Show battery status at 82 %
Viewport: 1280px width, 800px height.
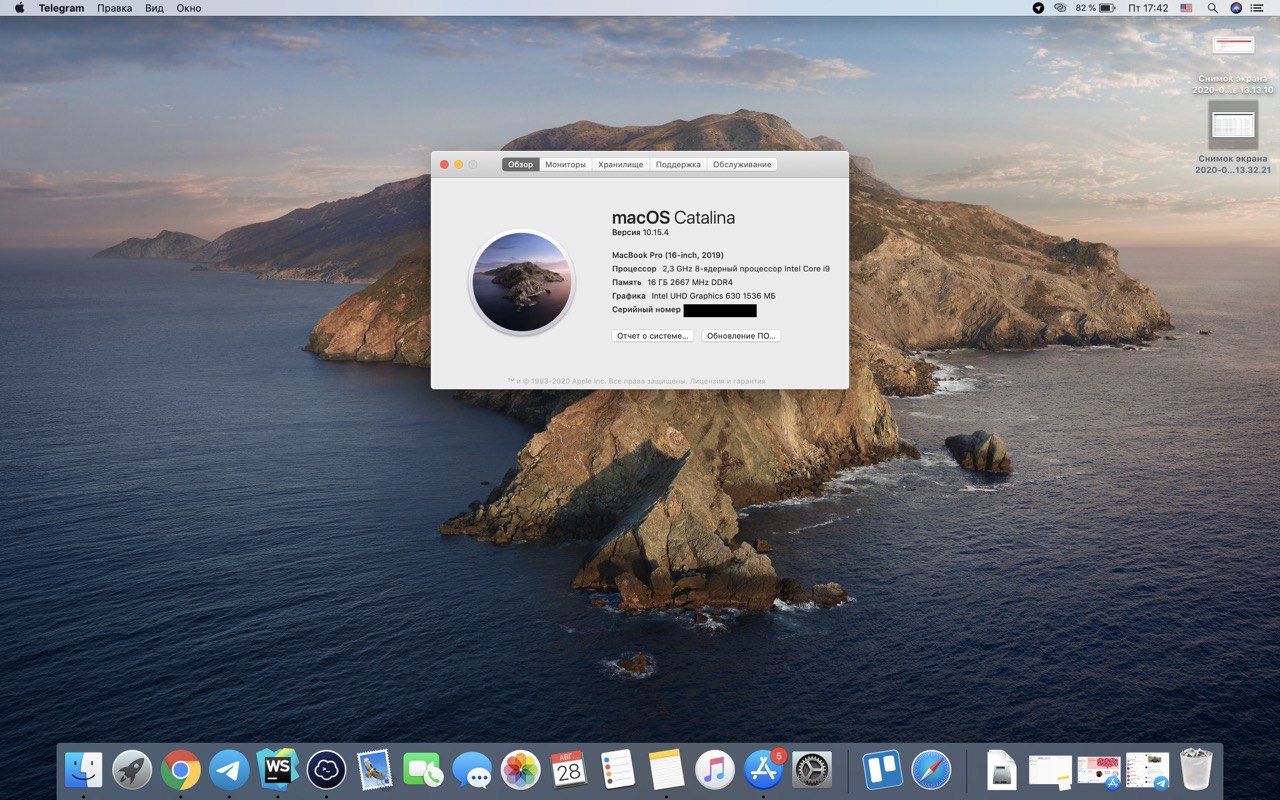[x=1095, y=8]
